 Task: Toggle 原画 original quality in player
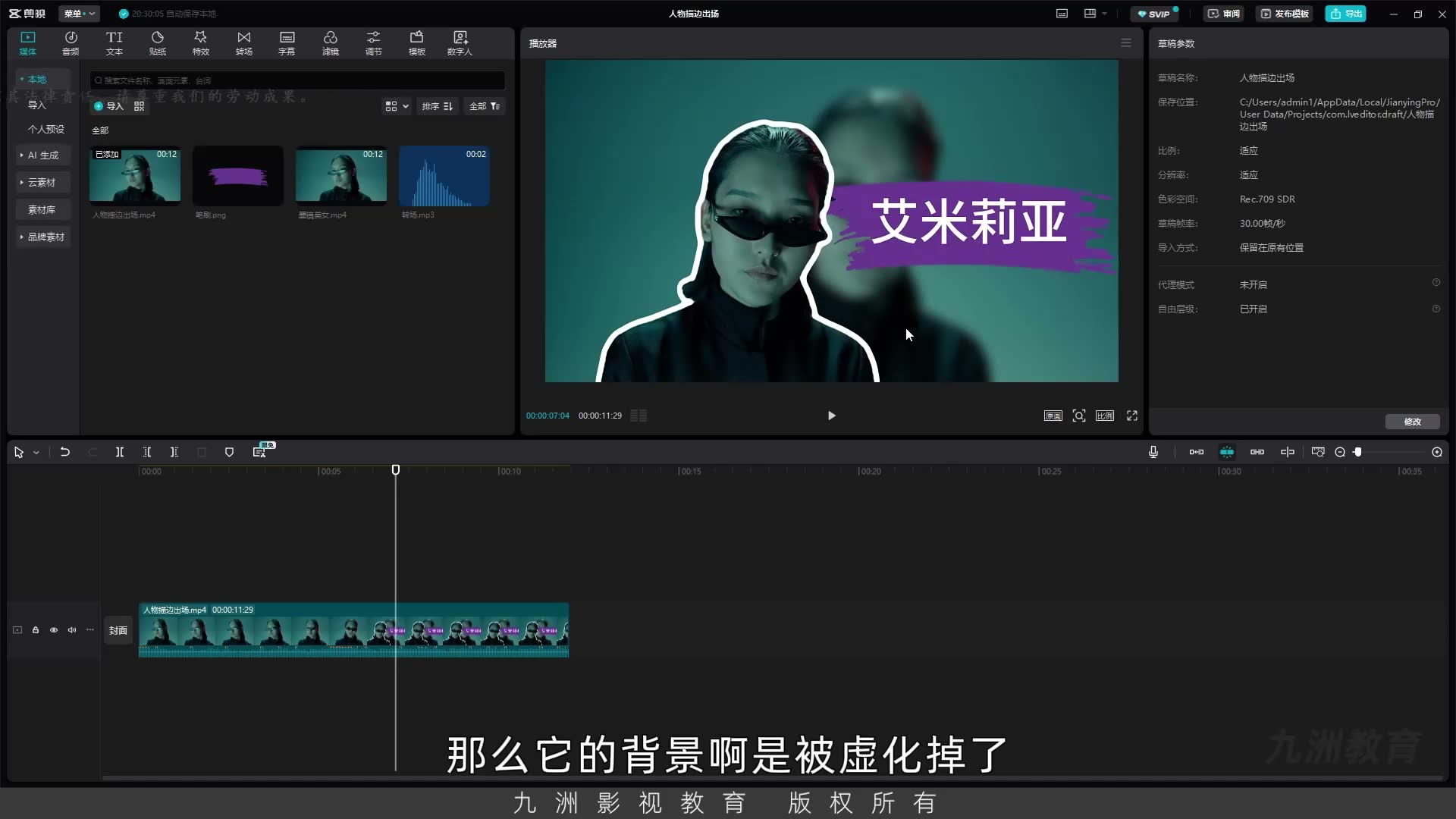tap(1053, 416)
